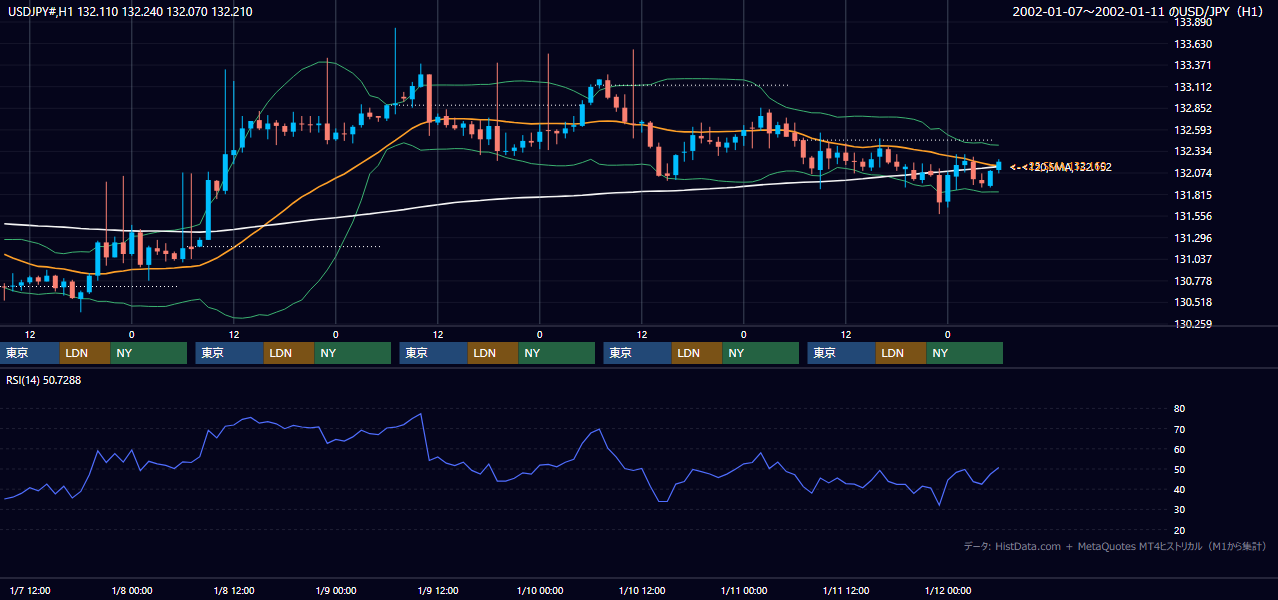Screen dimensions: 1278x600
Task: Click the RSI 80 level label
Action: (1179, 409)
